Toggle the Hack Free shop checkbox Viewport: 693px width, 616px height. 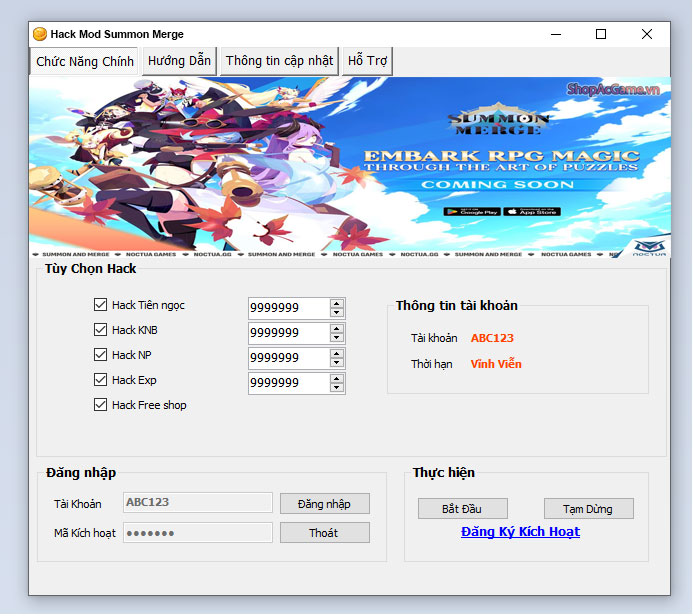(100, 405)
